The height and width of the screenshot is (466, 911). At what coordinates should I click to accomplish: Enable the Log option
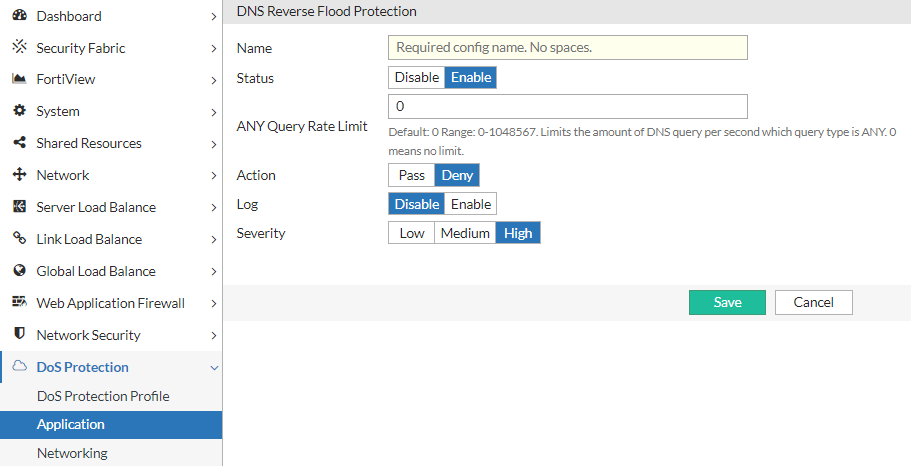click(471, 204)
